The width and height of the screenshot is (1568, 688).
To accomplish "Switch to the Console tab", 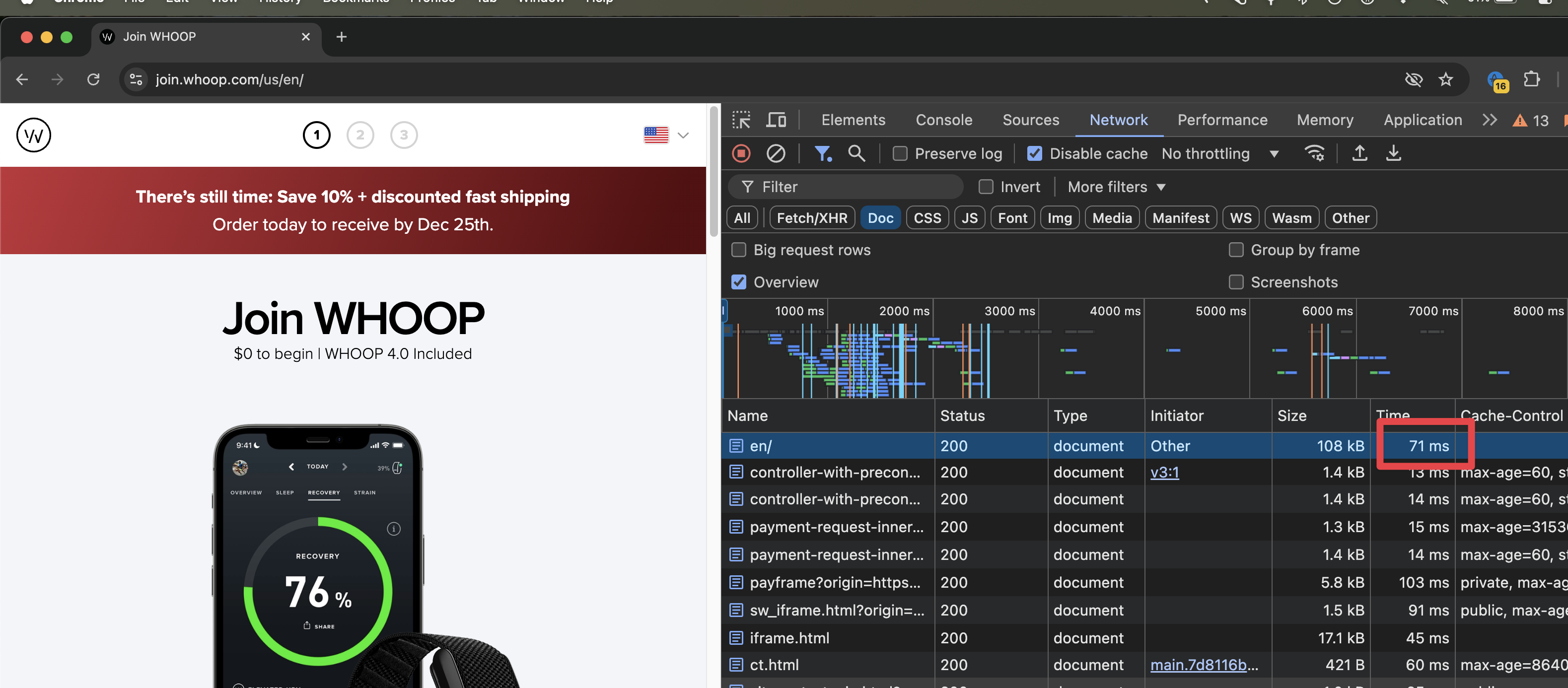I will coord(943,120).
